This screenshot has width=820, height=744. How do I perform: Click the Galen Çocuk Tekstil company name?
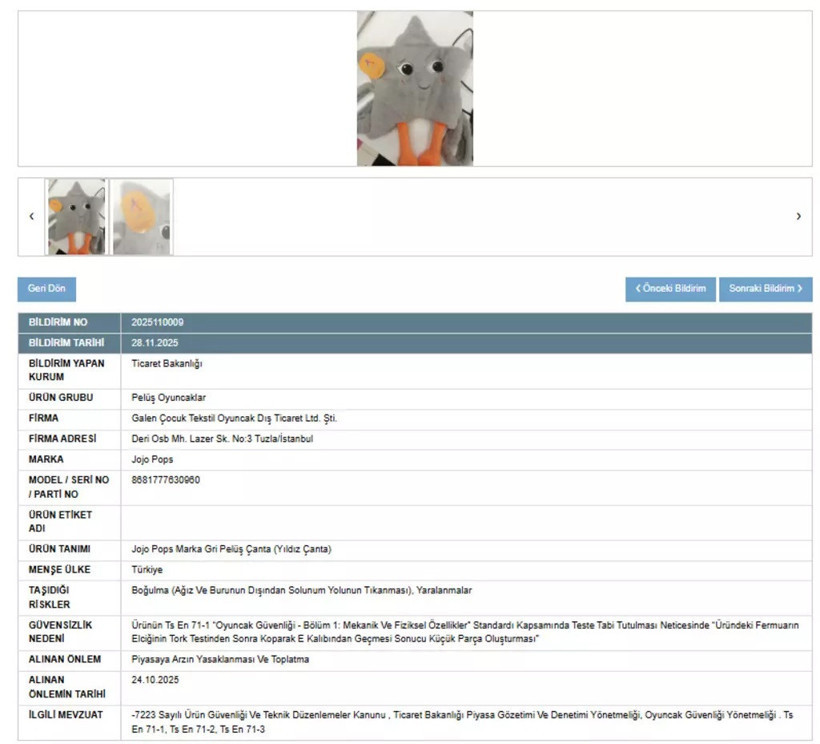click(234, 418)
